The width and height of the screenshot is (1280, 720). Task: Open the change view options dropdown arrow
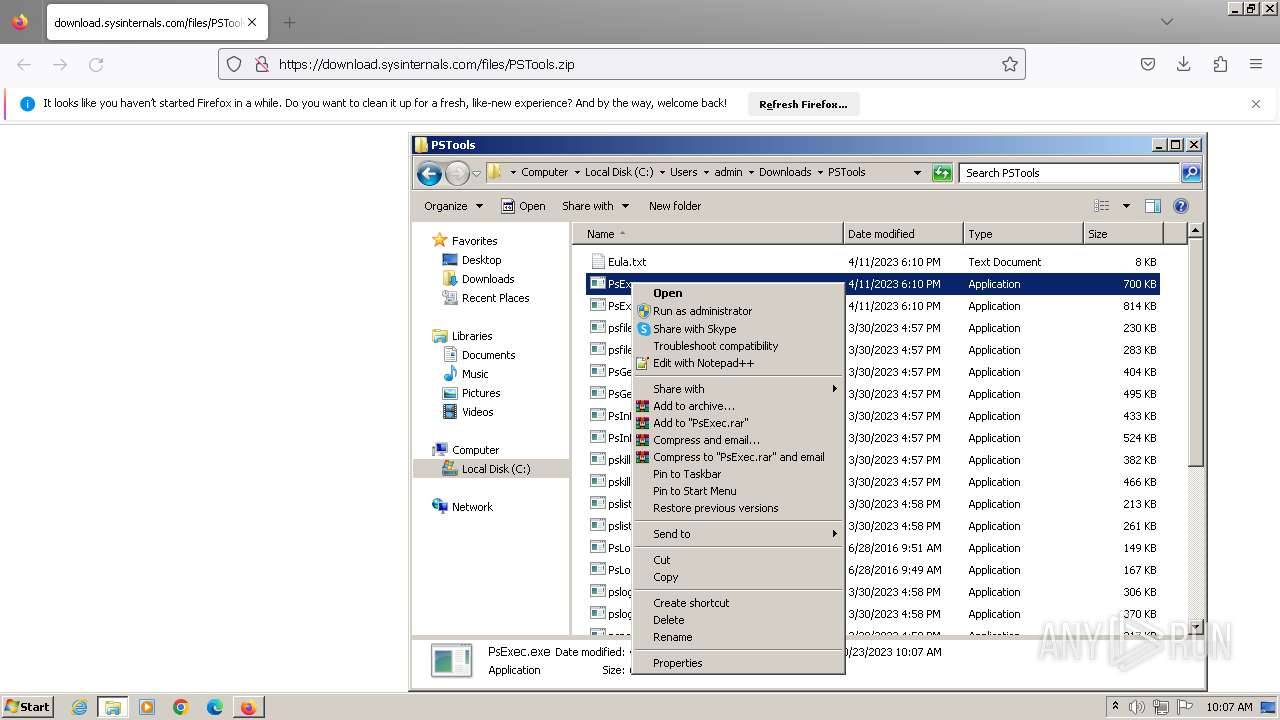(1126, 206)
